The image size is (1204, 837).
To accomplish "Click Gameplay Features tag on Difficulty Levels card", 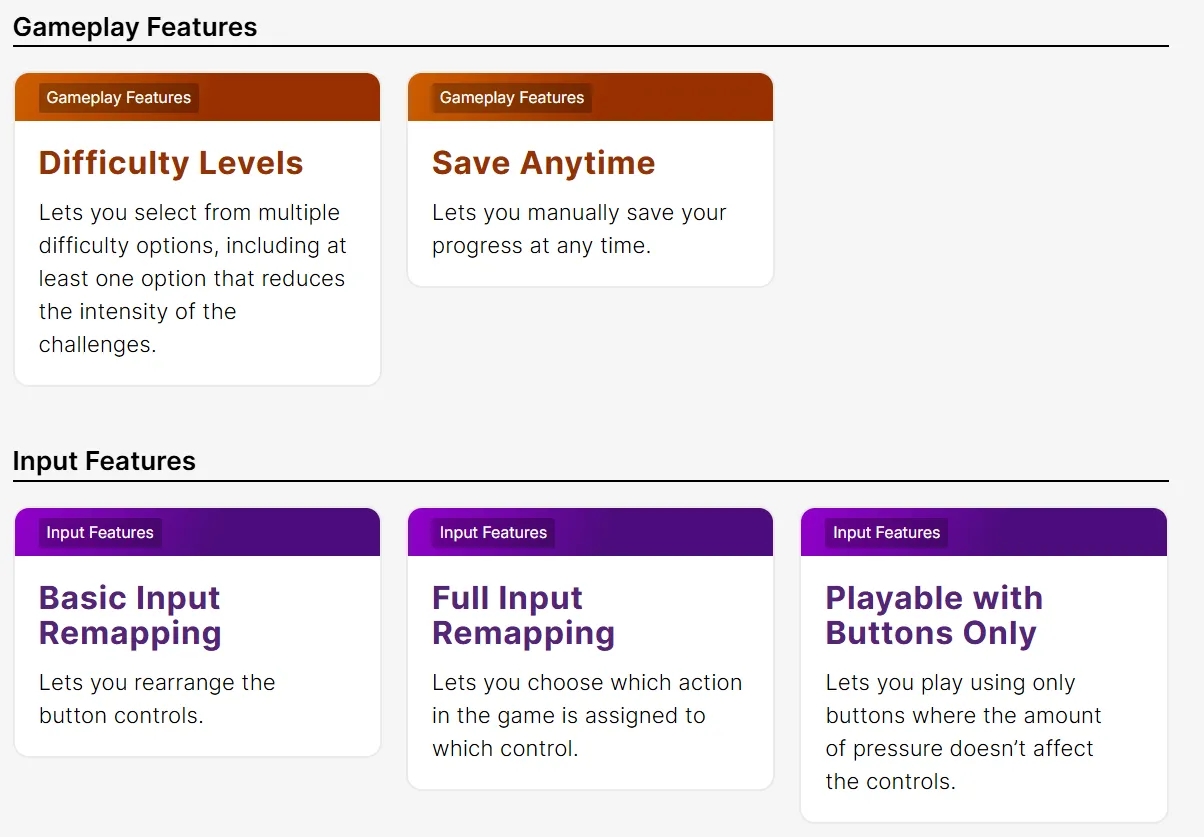I will (x=119, y=98).
